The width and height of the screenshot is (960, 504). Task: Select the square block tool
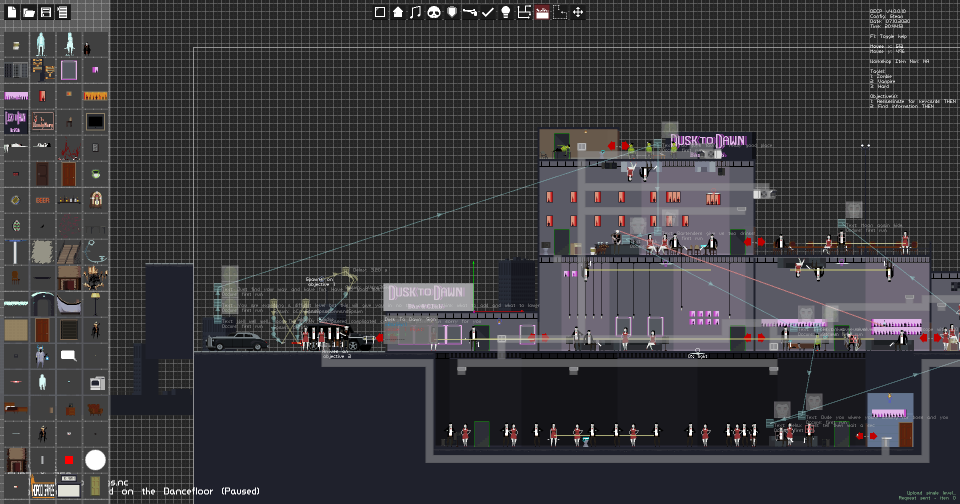pos(380,12)
